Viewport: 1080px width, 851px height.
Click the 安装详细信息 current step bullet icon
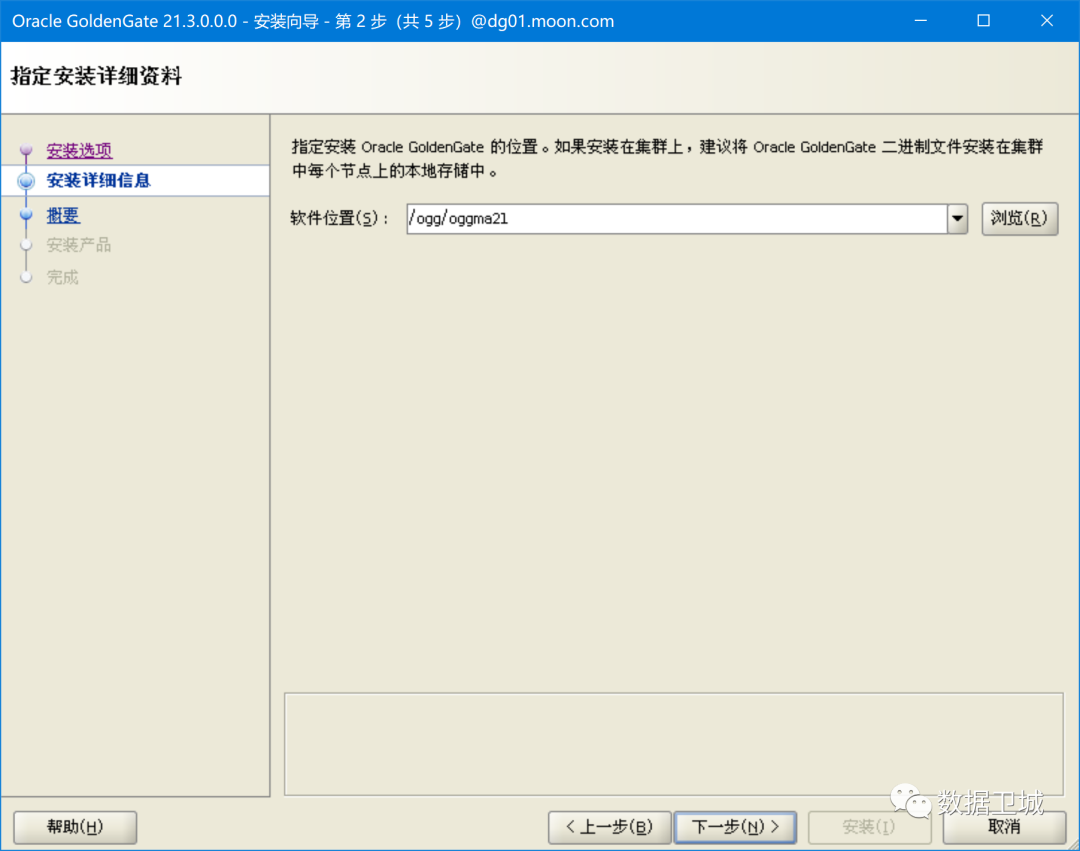point(26,181)
